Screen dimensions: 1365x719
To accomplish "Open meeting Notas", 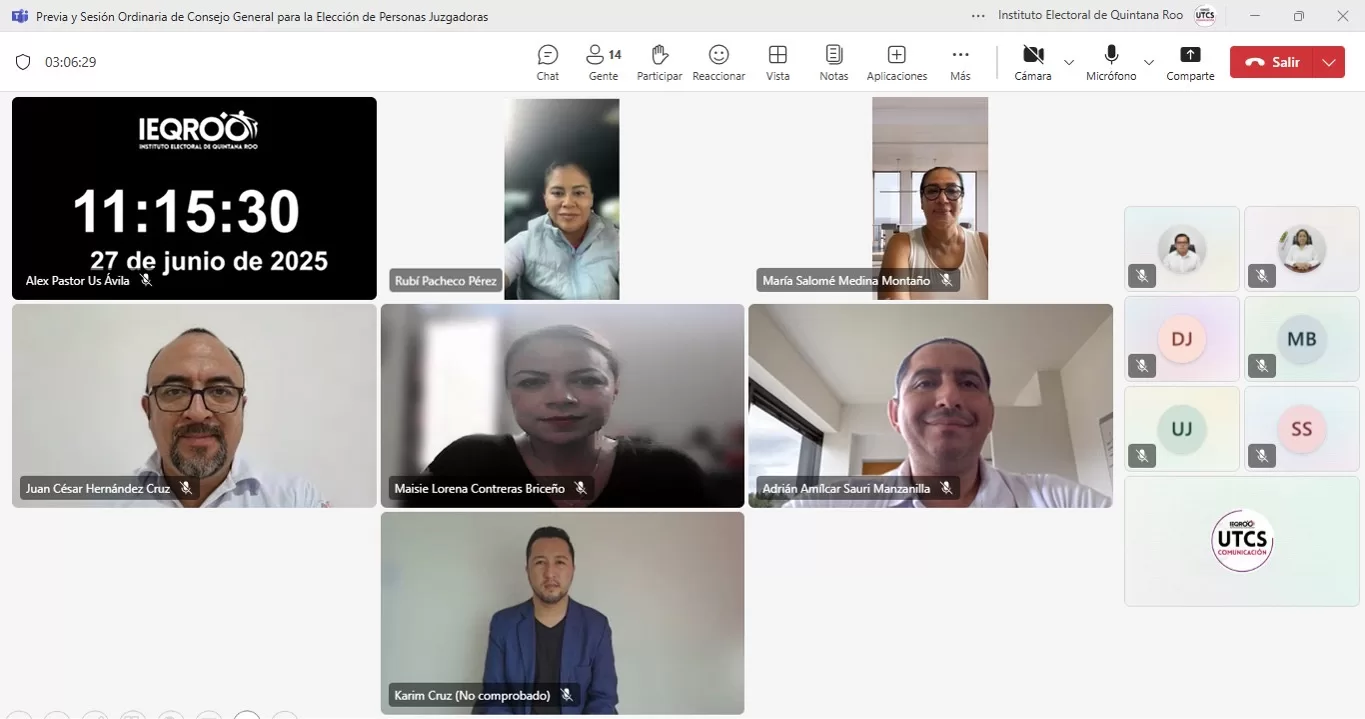I will (833, 62).
